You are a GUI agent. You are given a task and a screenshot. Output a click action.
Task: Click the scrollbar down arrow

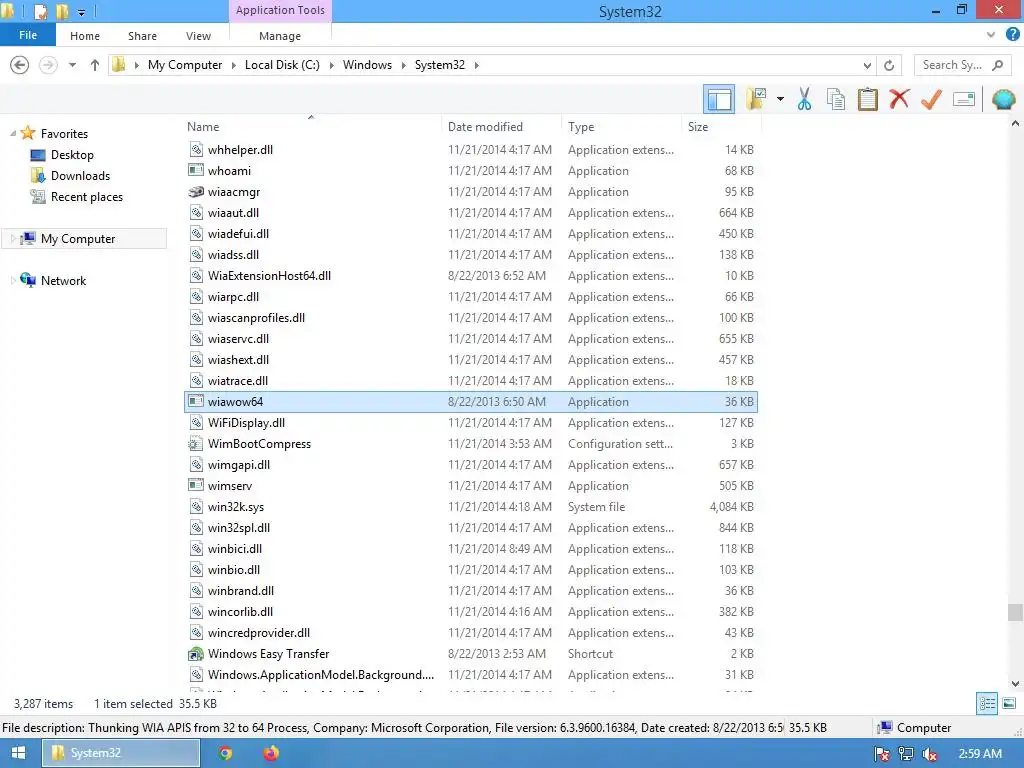1015,684
